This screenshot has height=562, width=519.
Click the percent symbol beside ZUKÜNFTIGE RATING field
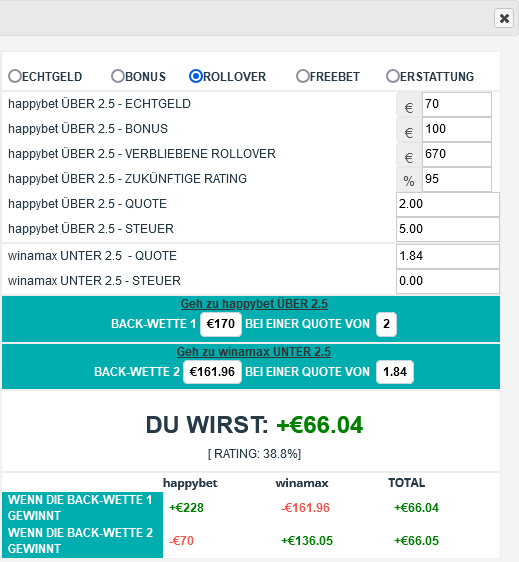(x=409, y=181)
